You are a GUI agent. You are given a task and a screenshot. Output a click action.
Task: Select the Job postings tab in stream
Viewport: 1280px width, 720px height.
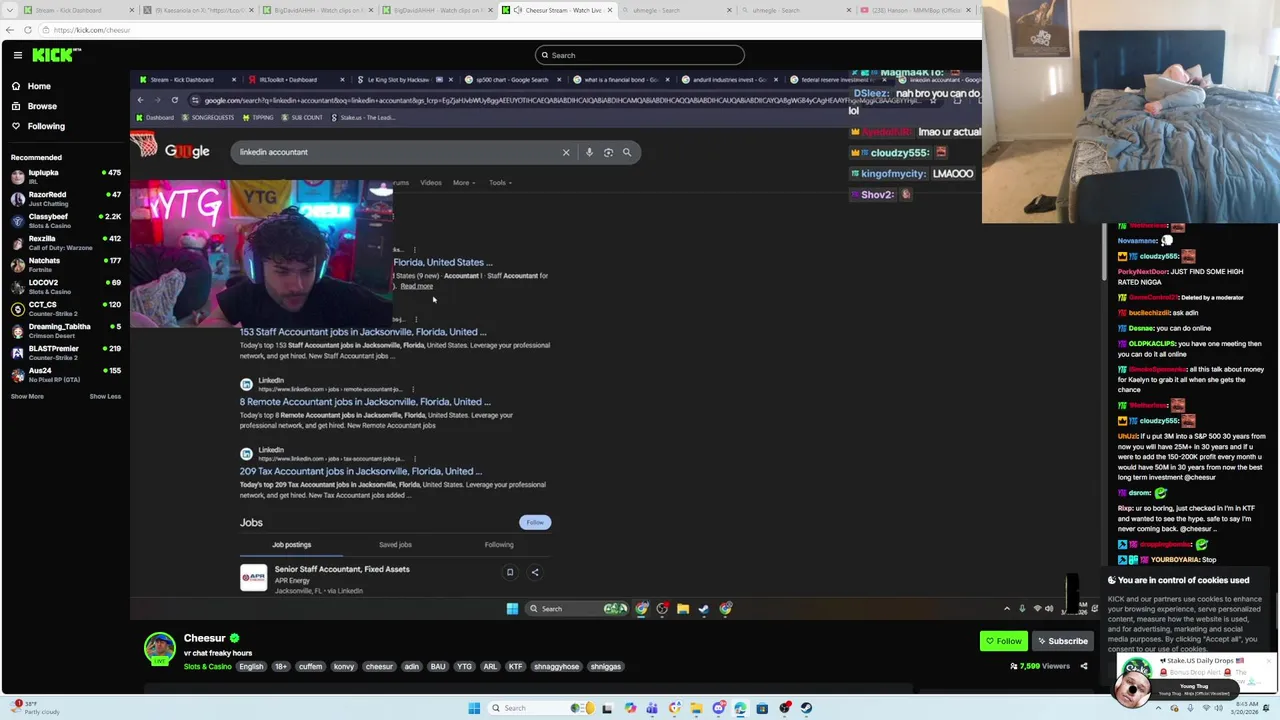click(291, 545)
